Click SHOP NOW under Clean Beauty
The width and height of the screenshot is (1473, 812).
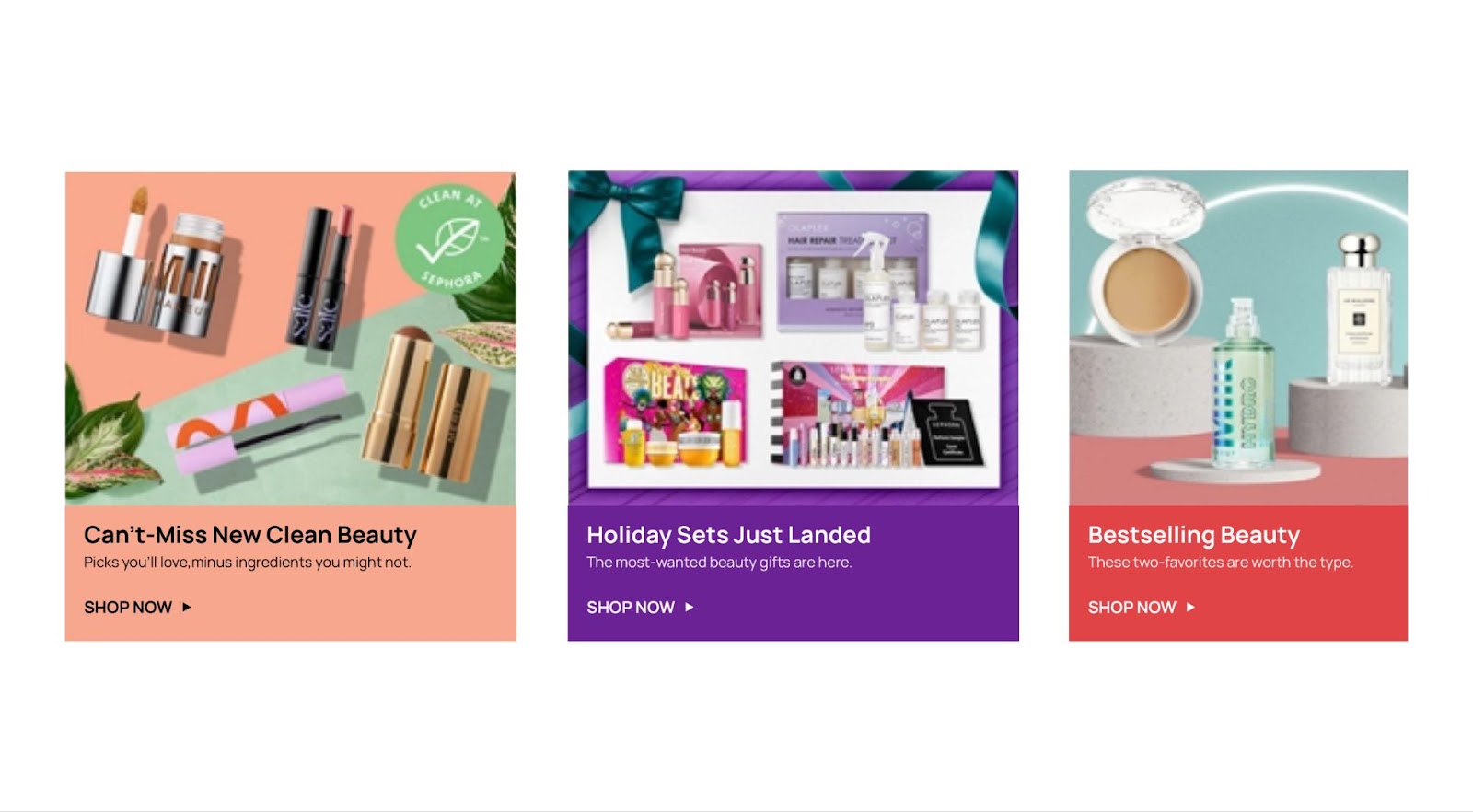[128, 608]
